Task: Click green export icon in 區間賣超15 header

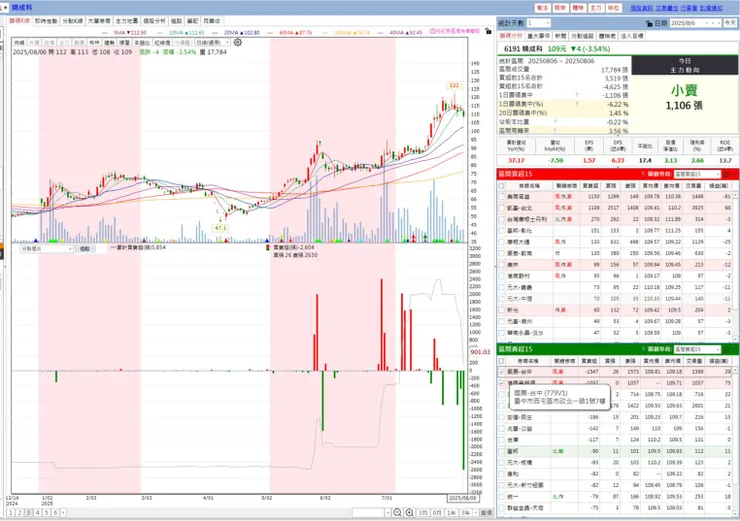Action: (x=727, y=349)
